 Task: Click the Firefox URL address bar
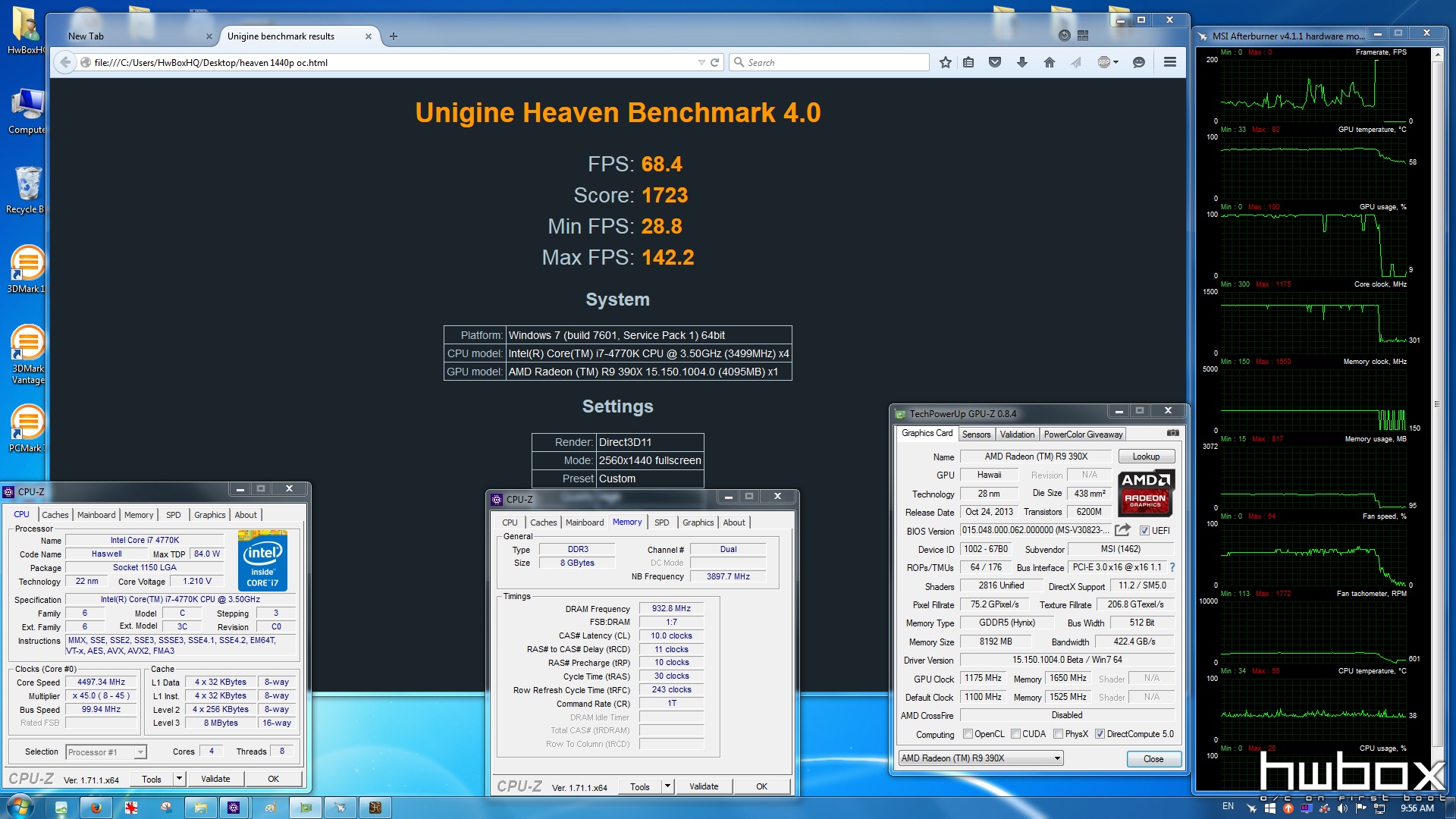click(x=394, y=62)
